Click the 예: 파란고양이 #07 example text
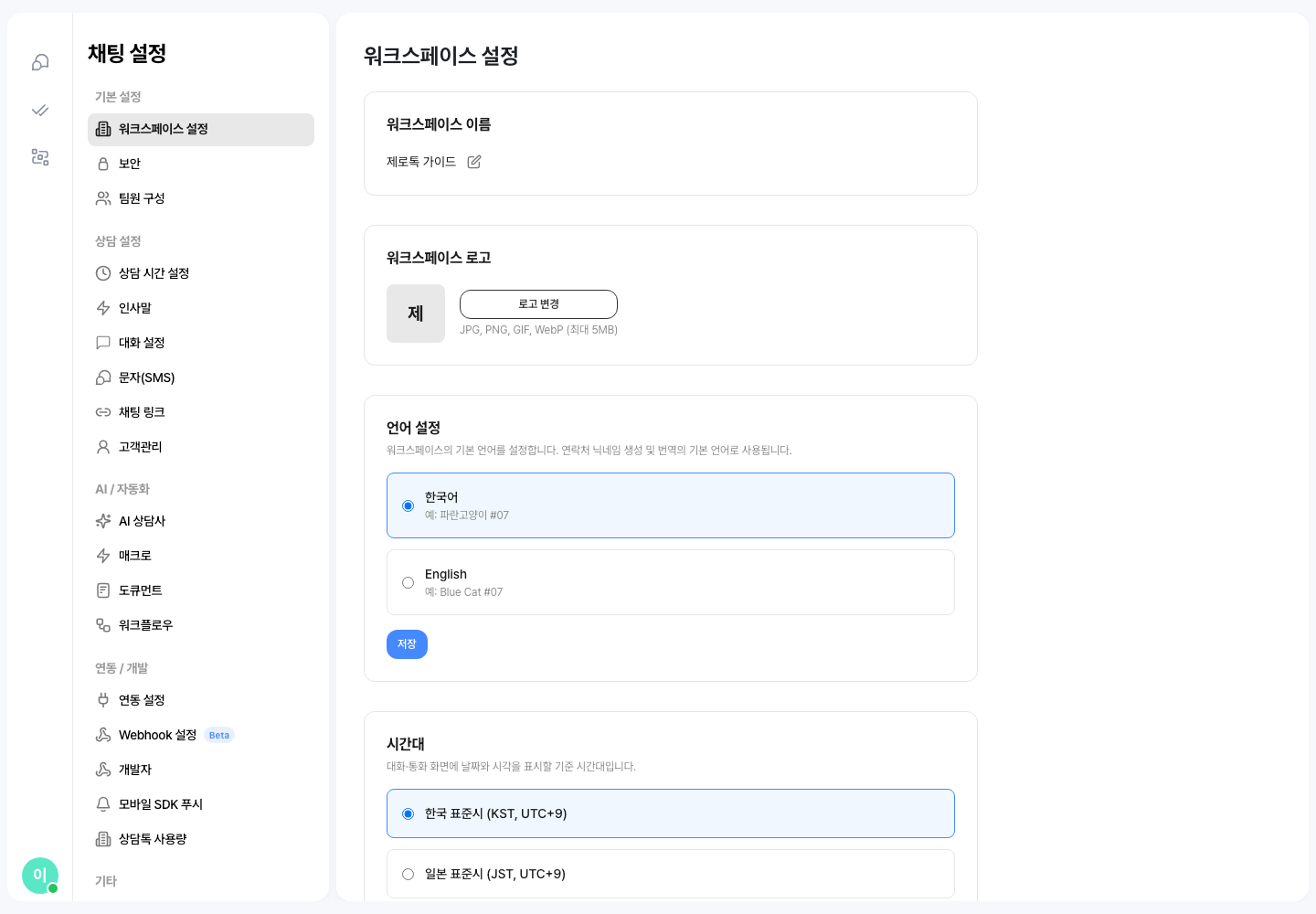The width and height of the screenshot is (1316, 914). pos(467,515)
